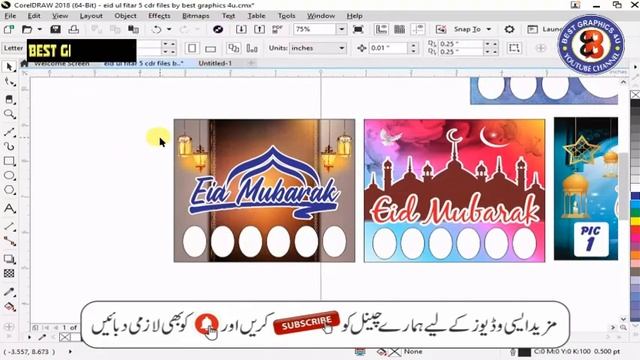
Task: Click the Export icon
Action: pyautogui.click(x=259, y=29)
